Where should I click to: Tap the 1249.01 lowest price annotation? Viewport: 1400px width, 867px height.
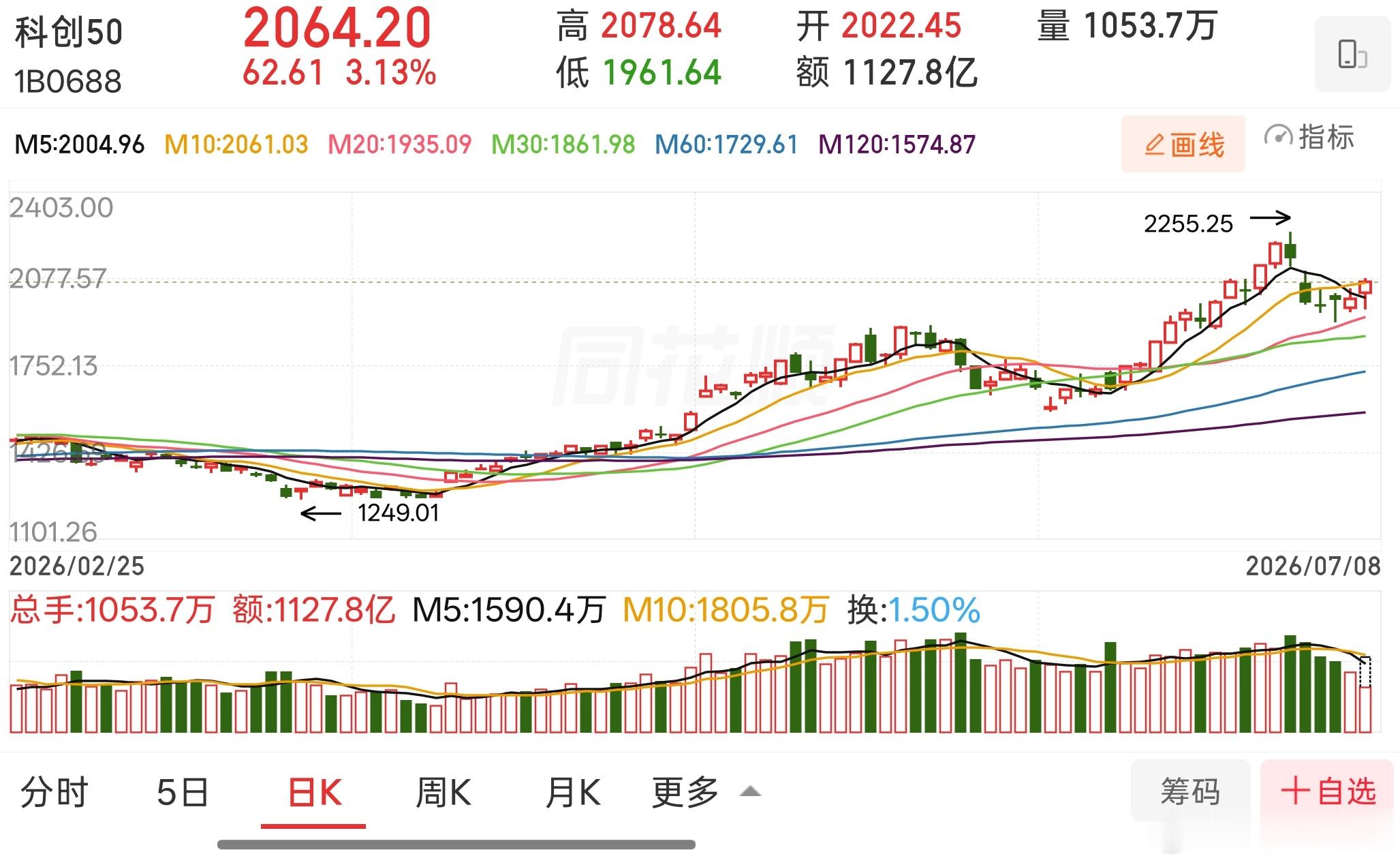399,513
